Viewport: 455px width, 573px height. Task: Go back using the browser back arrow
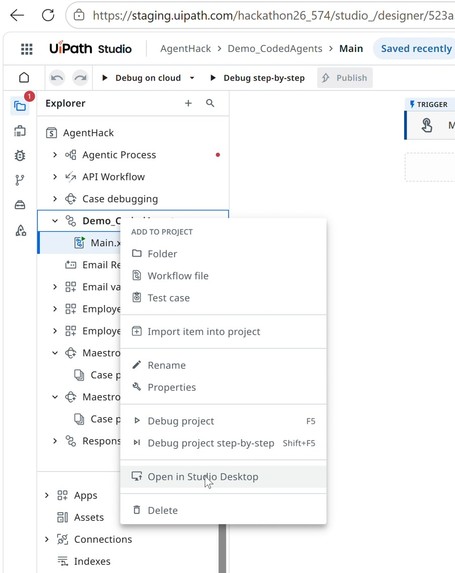click(x=17, y=15)
